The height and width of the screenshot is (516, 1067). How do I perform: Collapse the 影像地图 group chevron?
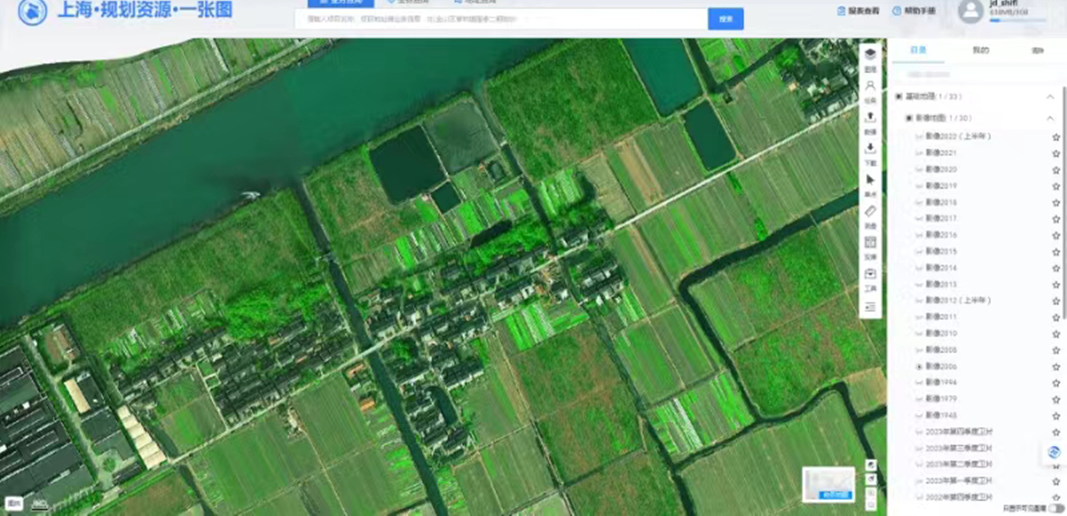pos(1050,118)
